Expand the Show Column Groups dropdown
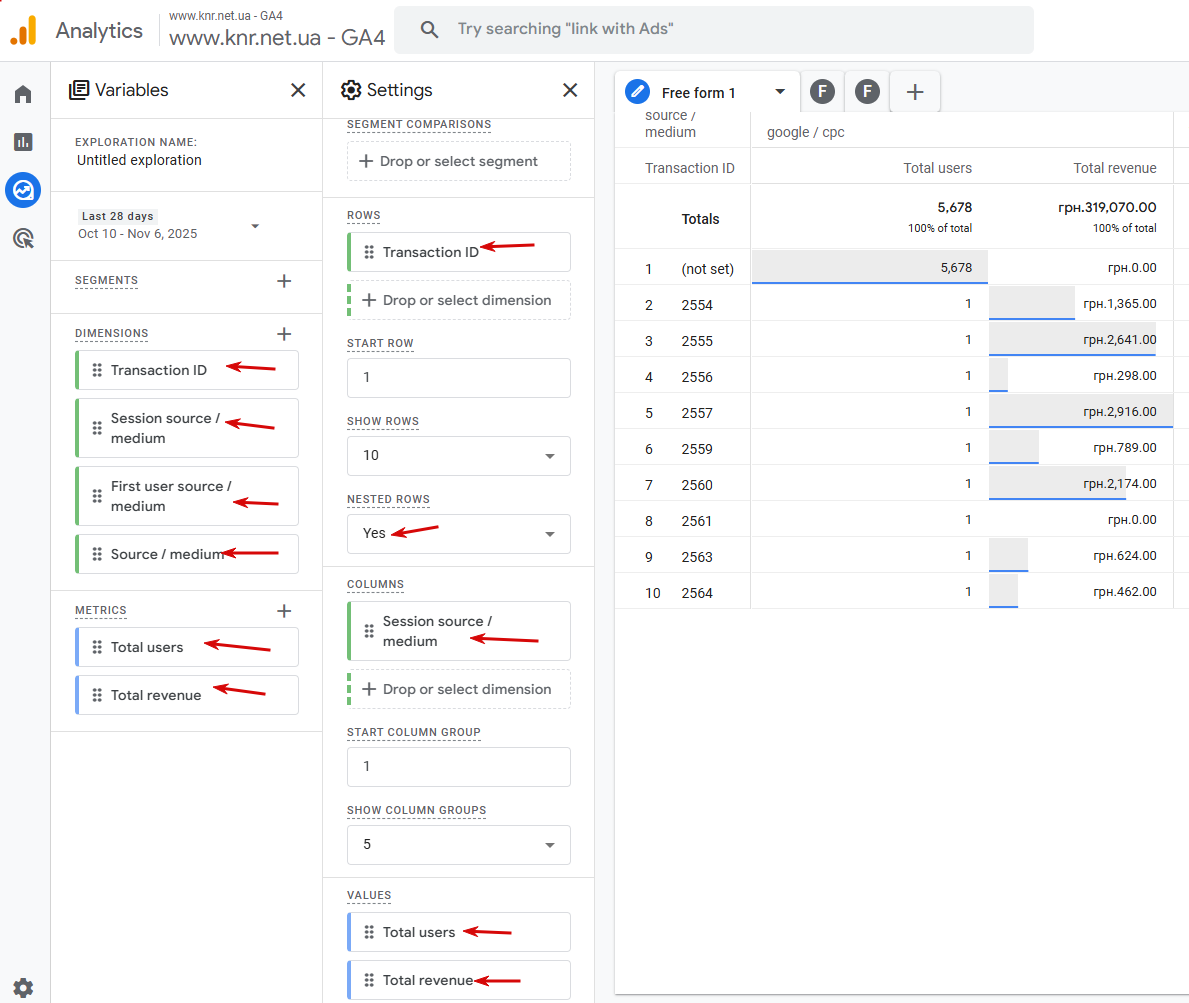The image size is (1189, 1003). 458,844
